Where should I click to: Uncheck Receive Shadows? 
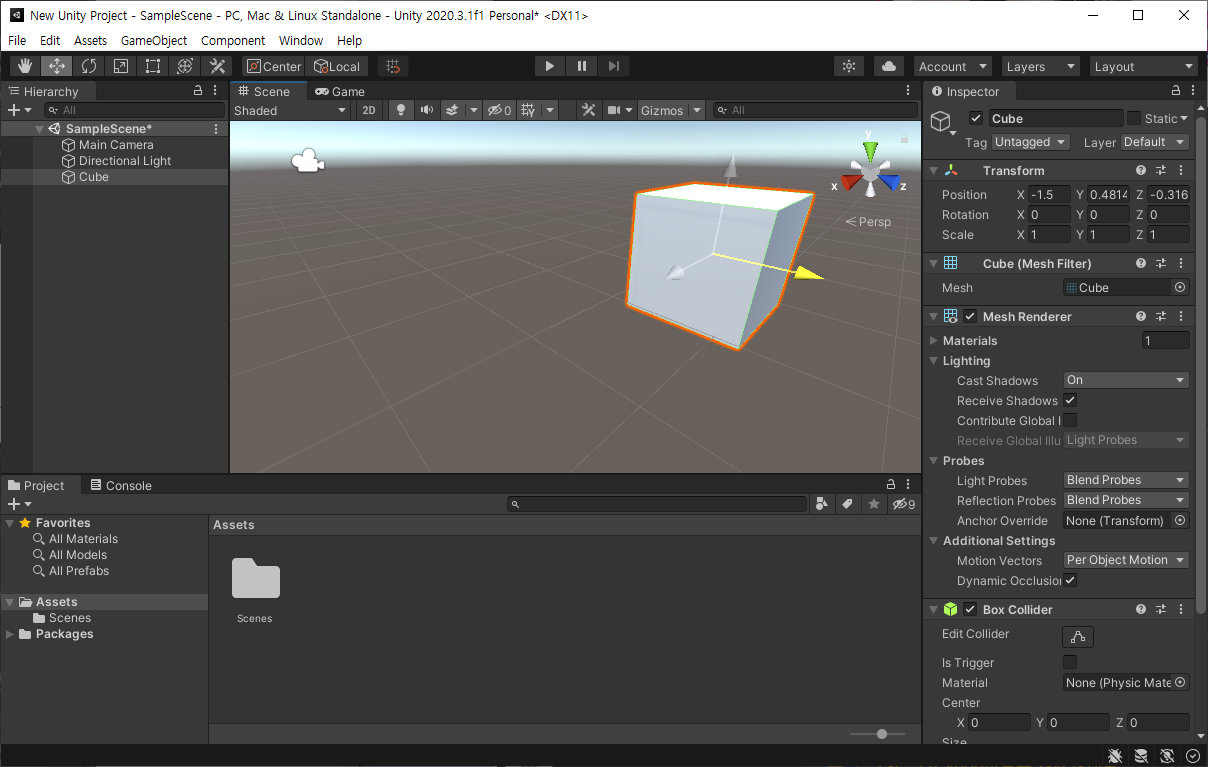(1070, 401)
